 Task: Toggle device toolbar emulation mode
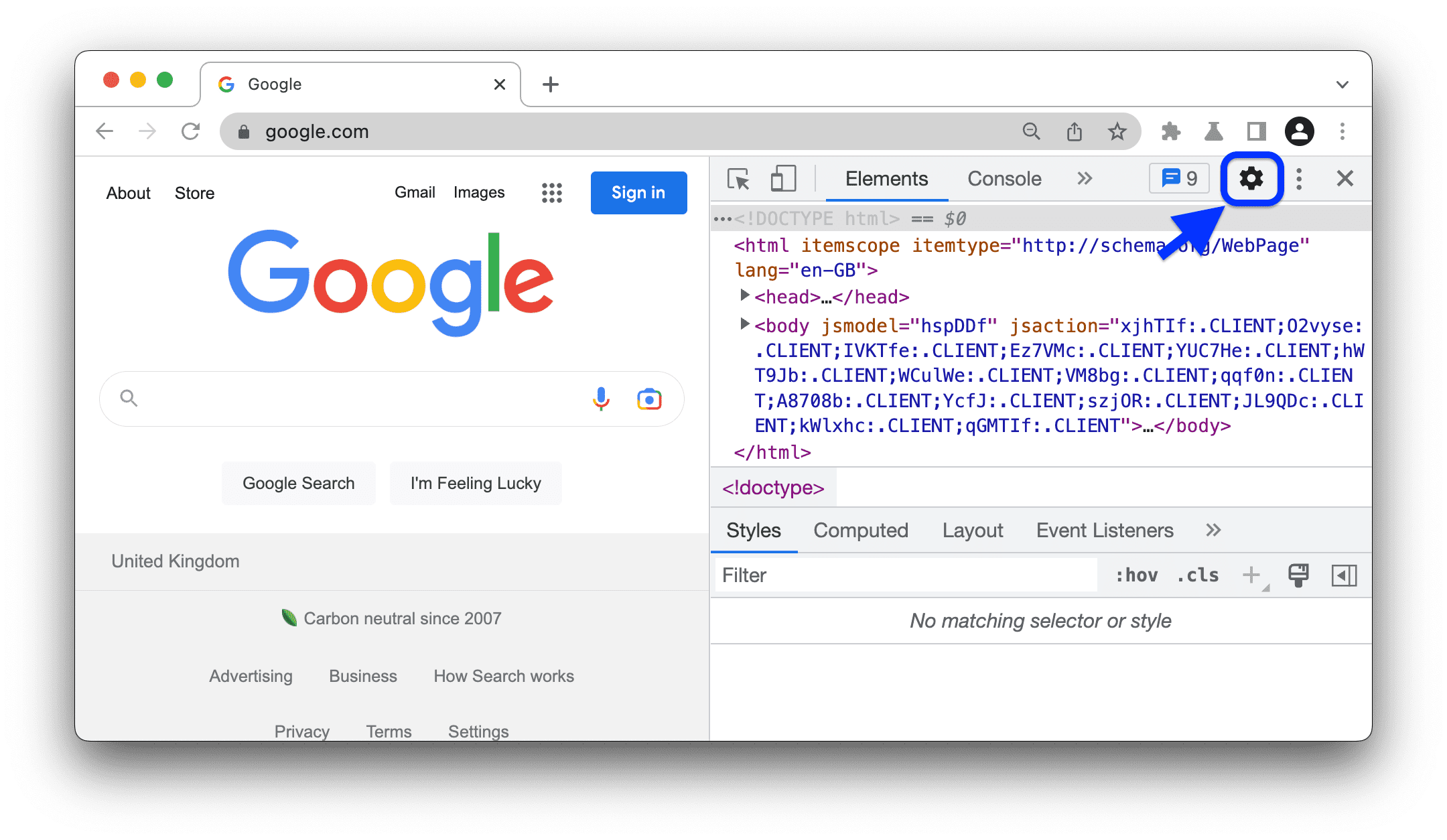pyautogui.click(x=783, y=179)
